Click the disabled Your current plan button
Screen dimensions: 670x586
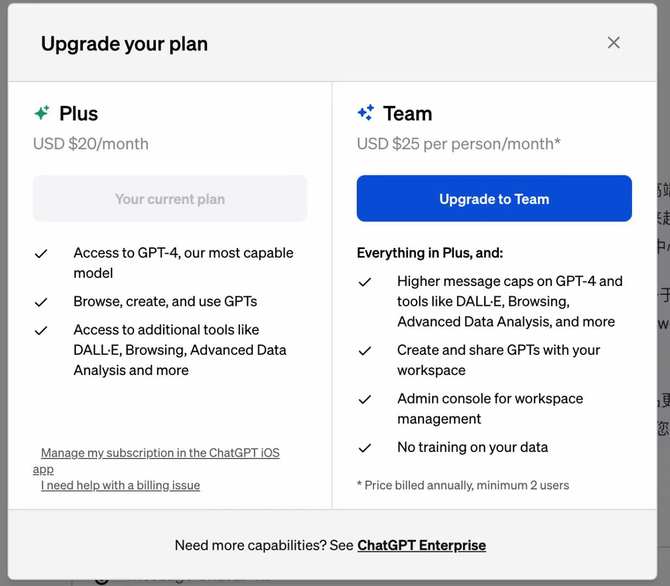click(x=170, y=199)
